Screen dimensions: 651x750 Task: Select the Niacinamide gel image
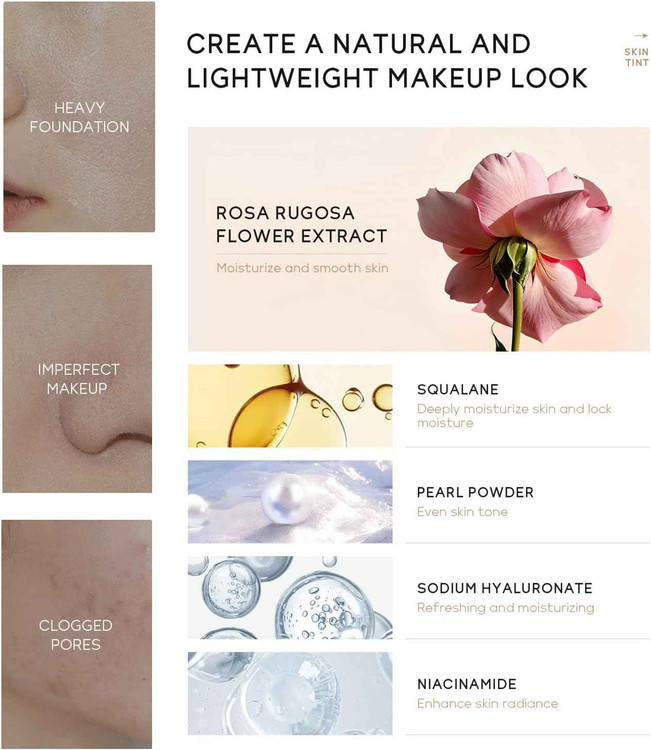(x=290, y=694)
